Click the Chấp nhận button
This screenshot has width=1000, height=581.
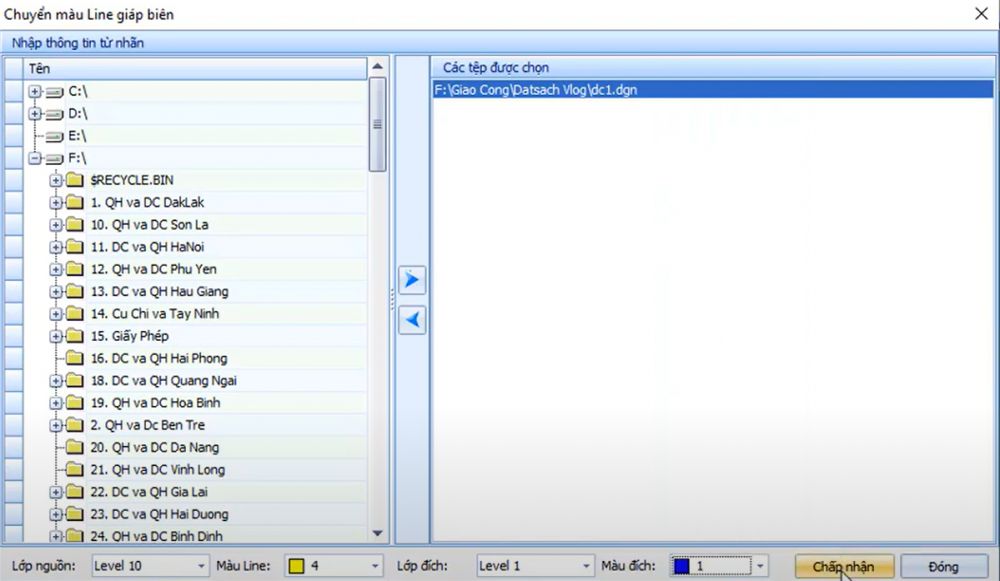844,567
